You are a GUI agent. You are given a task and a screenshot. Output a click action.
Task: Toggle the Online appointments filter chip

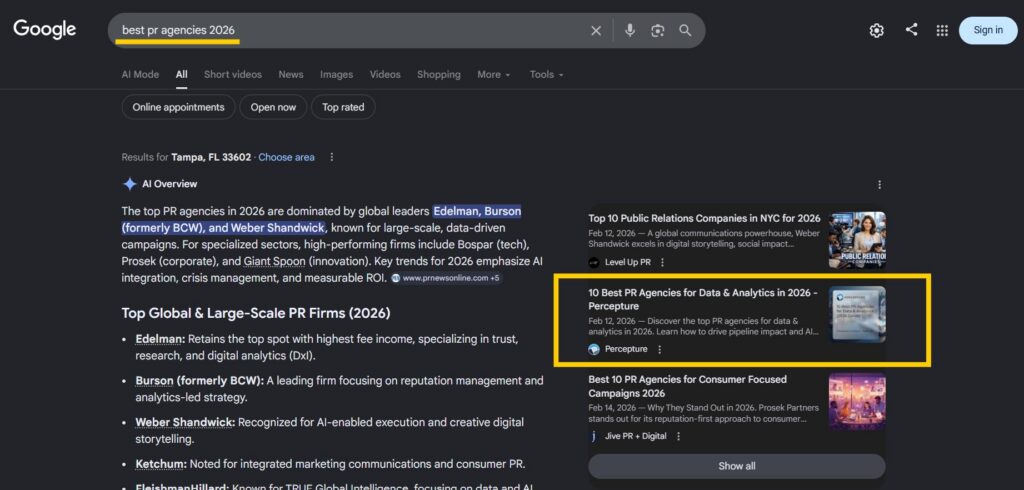tap(178, 107)
